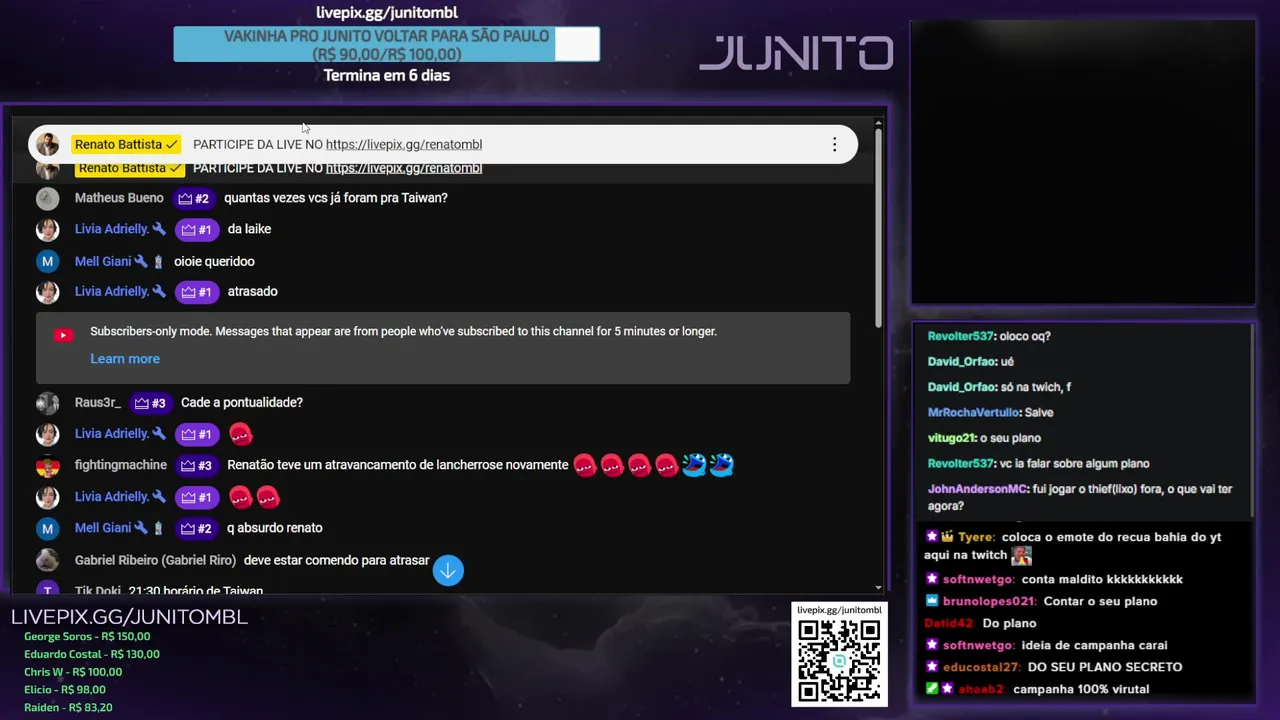Click the Renato Battista verified name badge
Screen dimensions: 1280x720
[126, 145]
